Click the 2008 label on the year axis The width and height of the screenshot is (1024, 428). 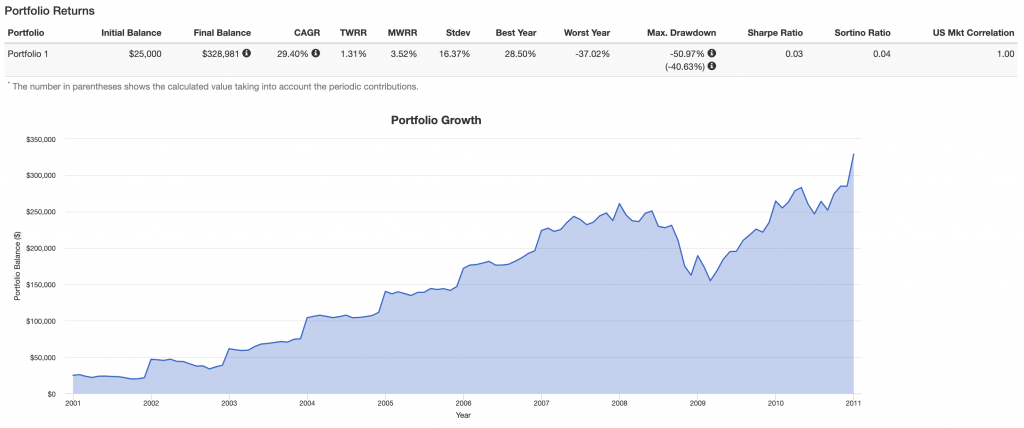click(x=619, y=403)
